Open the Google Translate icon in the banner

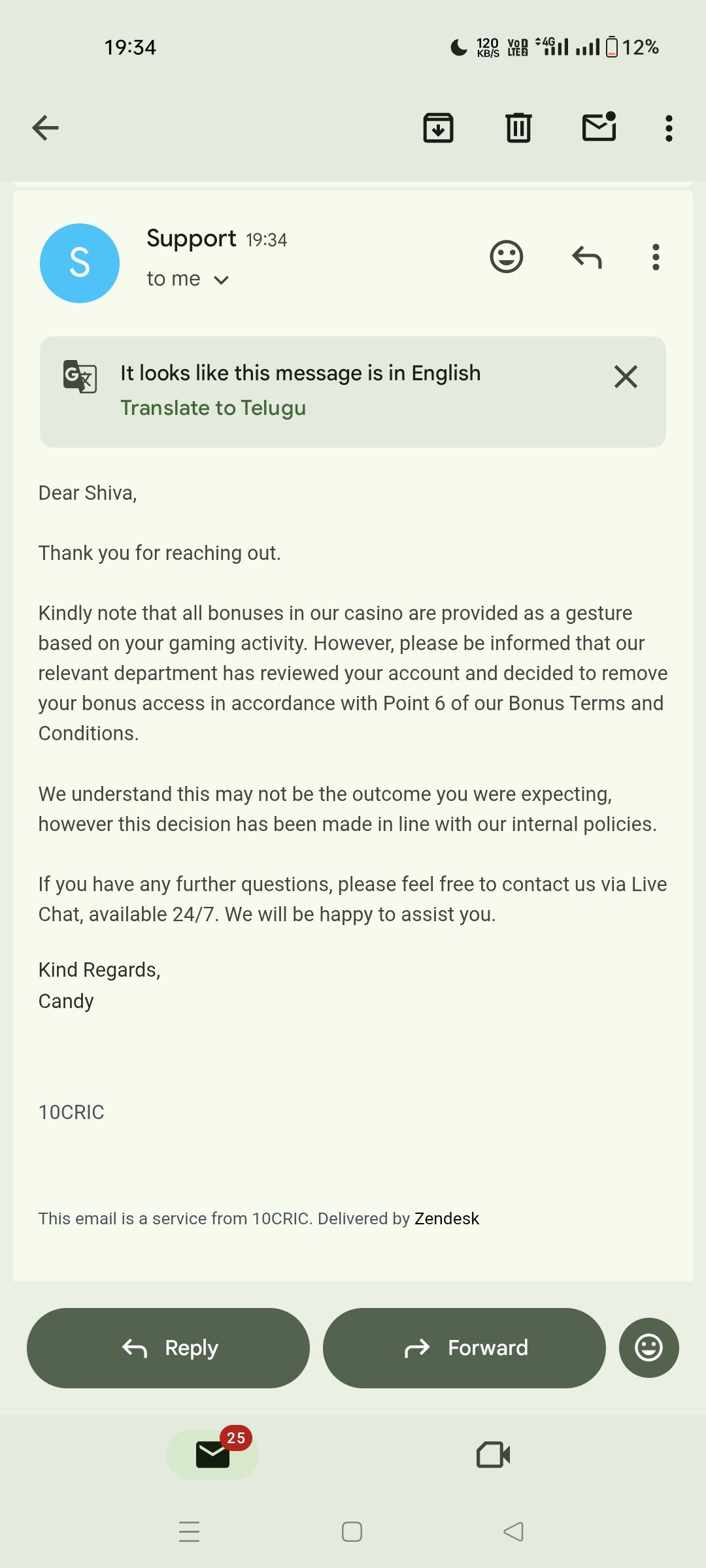80,376
